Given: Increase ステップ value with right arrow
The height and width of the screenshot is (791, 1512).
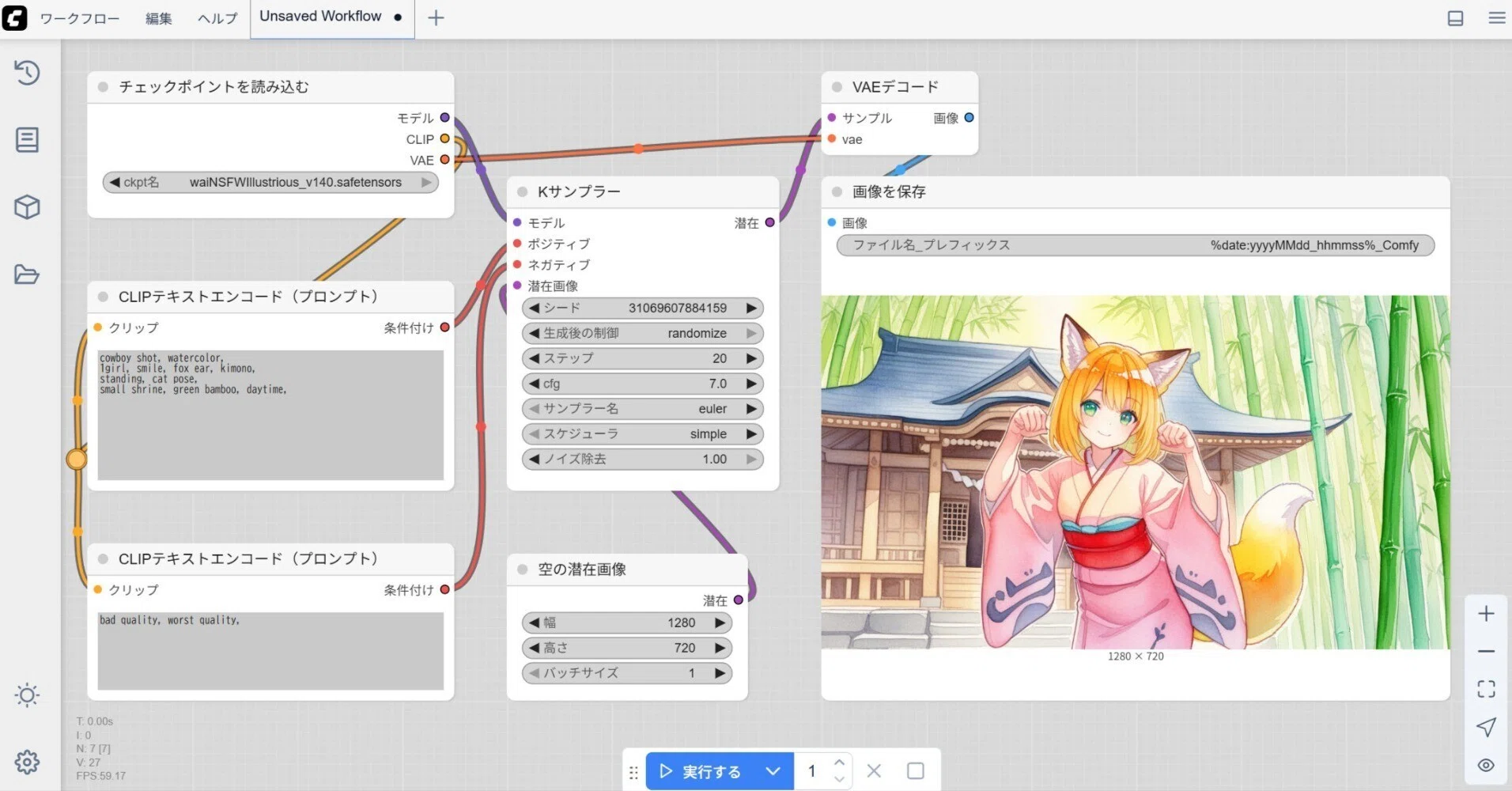Looking at the screenshot, I should (x=751, y=358).
